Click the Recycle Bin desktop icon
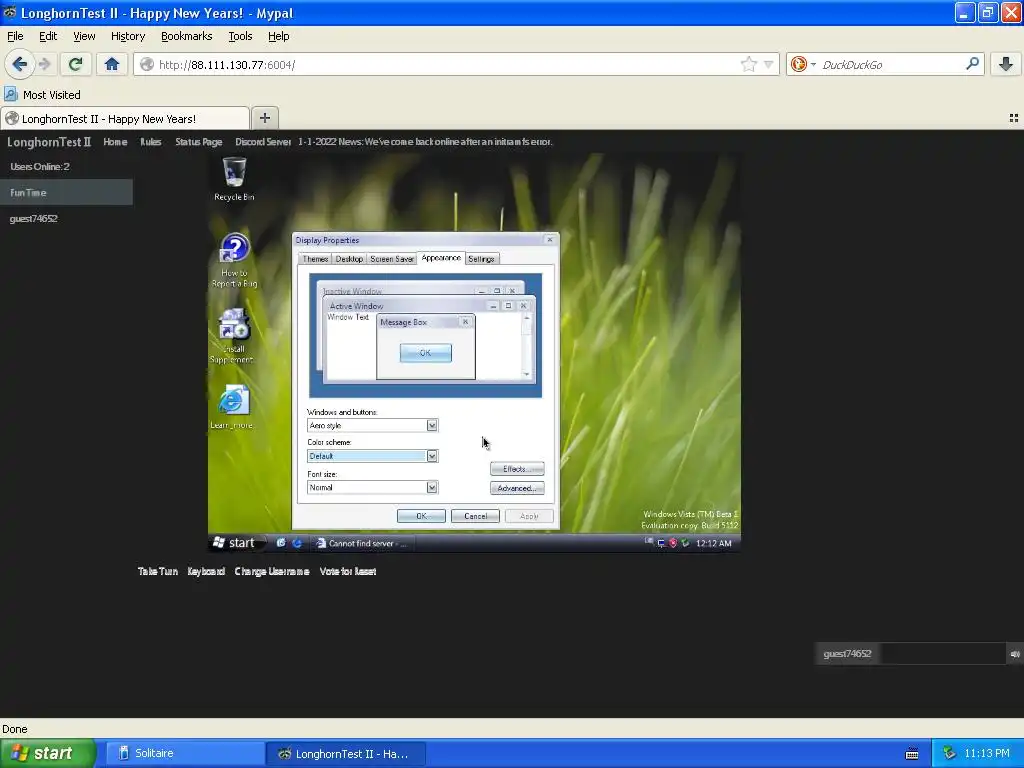This screenshot has height=768, width=1024. (234, 180)
